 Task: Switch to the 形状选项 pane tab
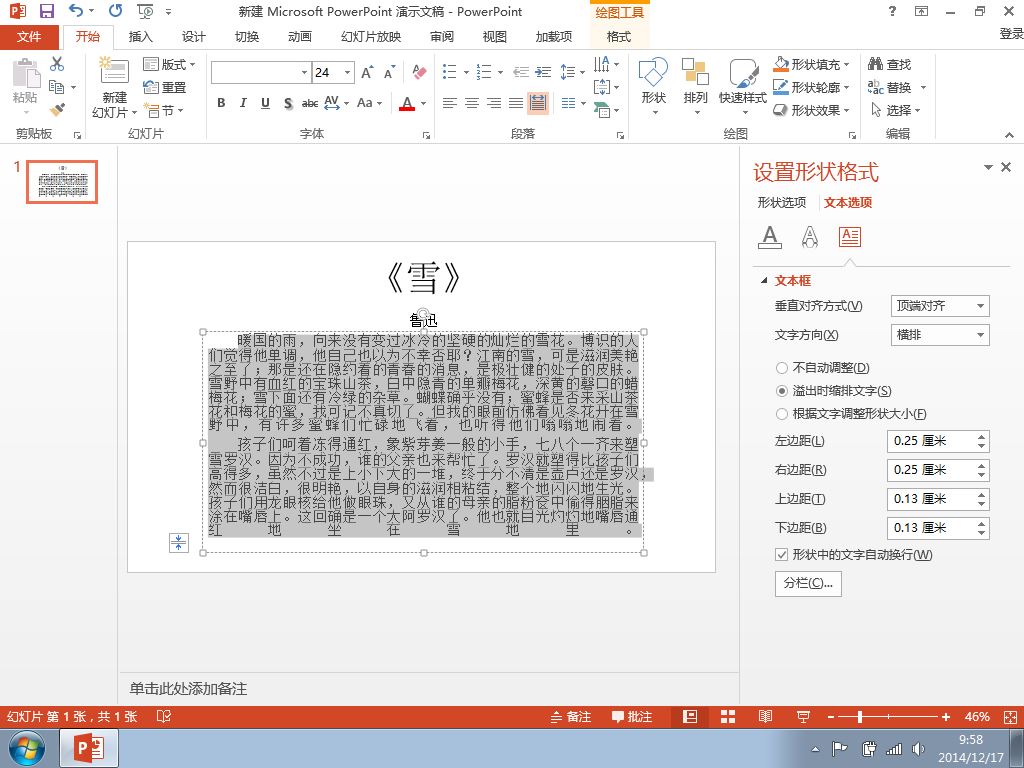782,202
